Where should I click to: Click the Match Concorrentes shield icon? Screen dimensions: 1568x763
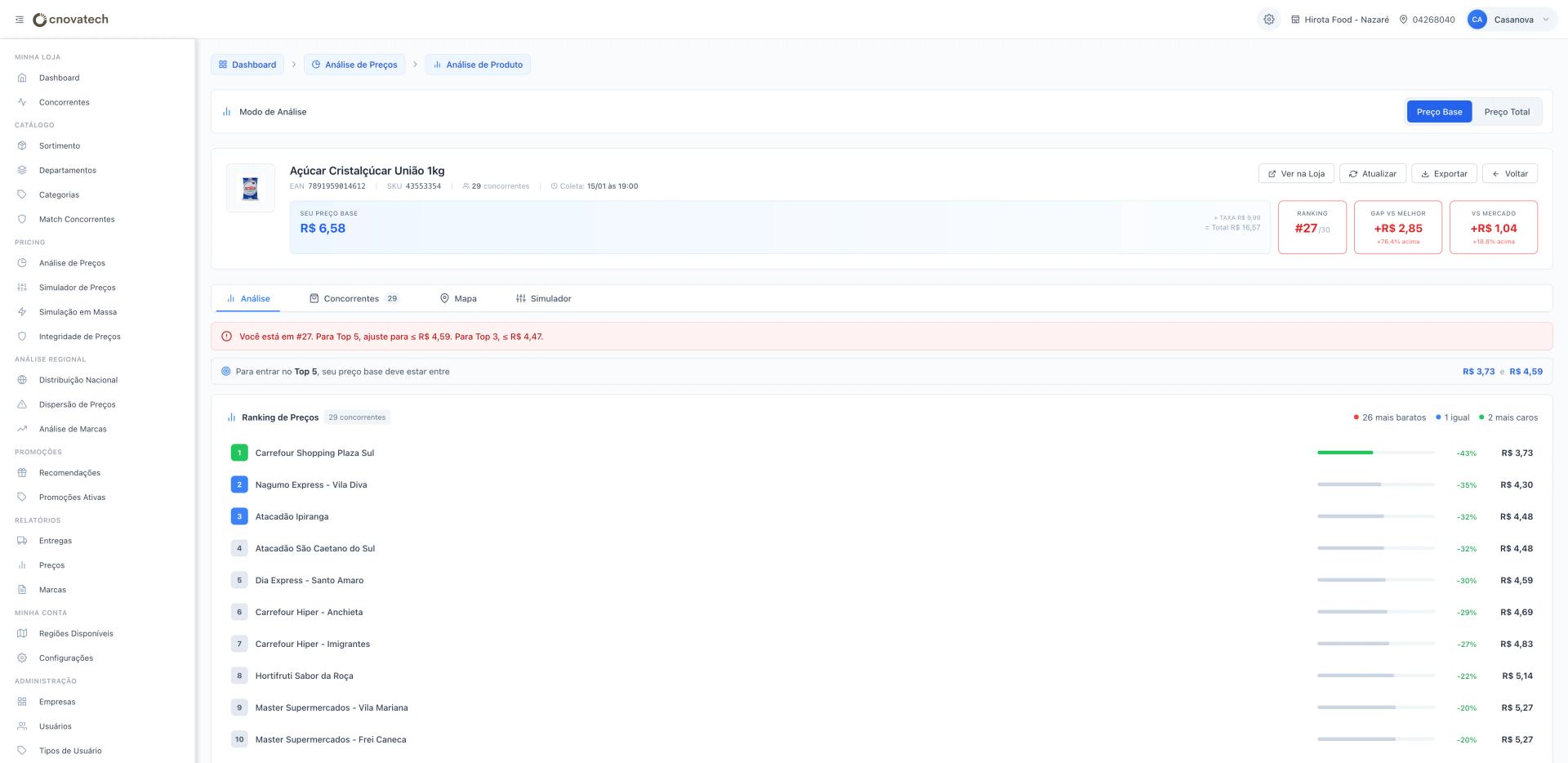click(22, 219)
